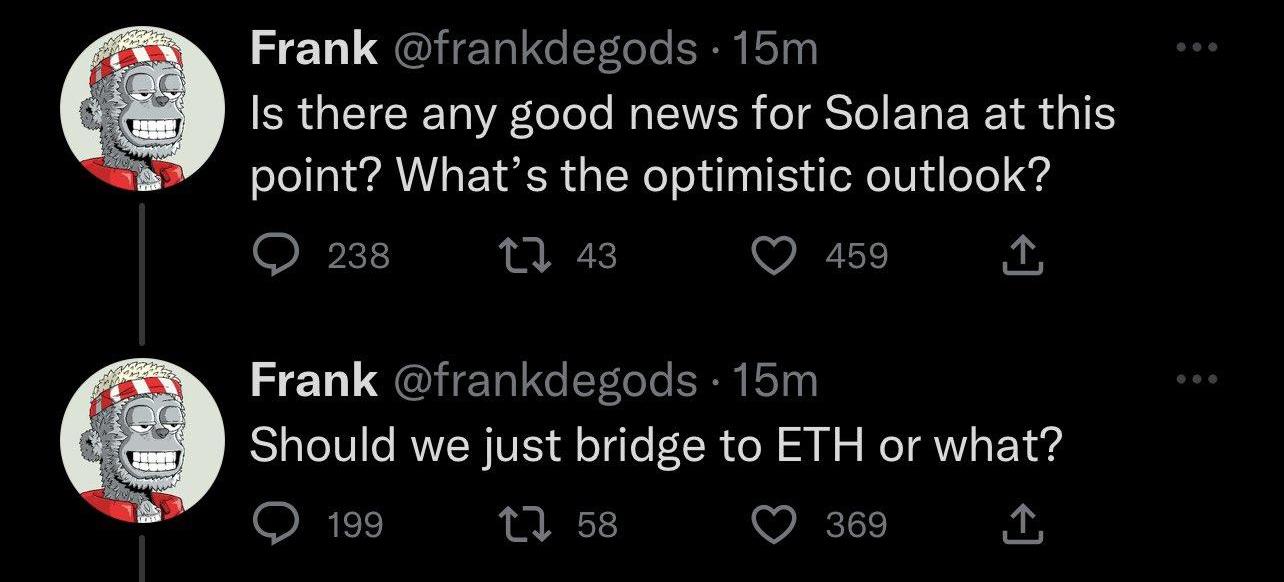Open the tweet text "Should we just bridge to ETH"
The width and height of the screenshot is (1284, 582).
pyautogui.click(x=653, y=445)
